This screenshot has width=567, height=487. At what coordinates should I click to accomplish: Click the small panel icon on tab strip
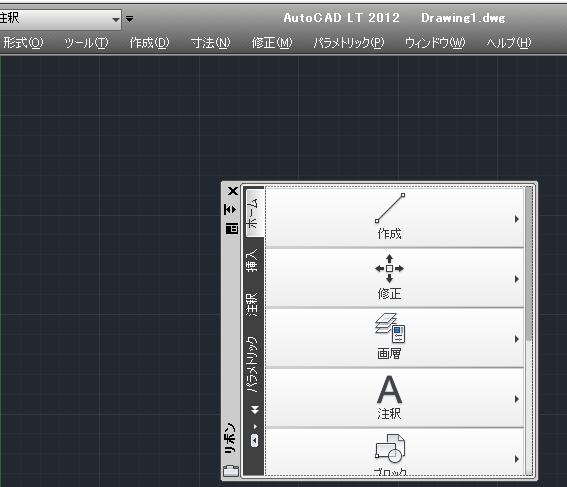pyautogui.click(x=254, y=440)
